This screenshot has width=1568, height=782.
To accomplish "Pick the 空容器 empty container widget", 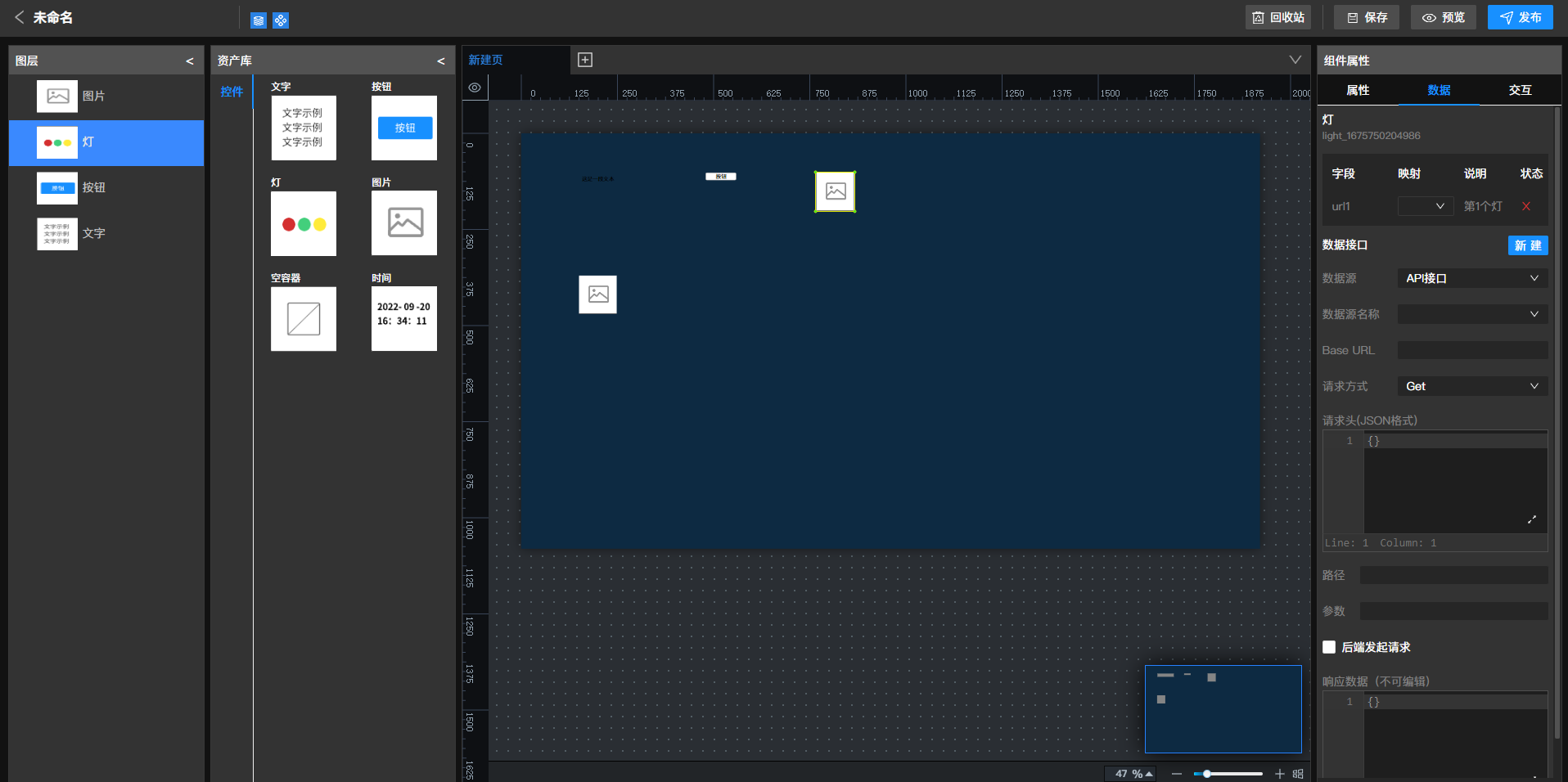I will point(304,319).
